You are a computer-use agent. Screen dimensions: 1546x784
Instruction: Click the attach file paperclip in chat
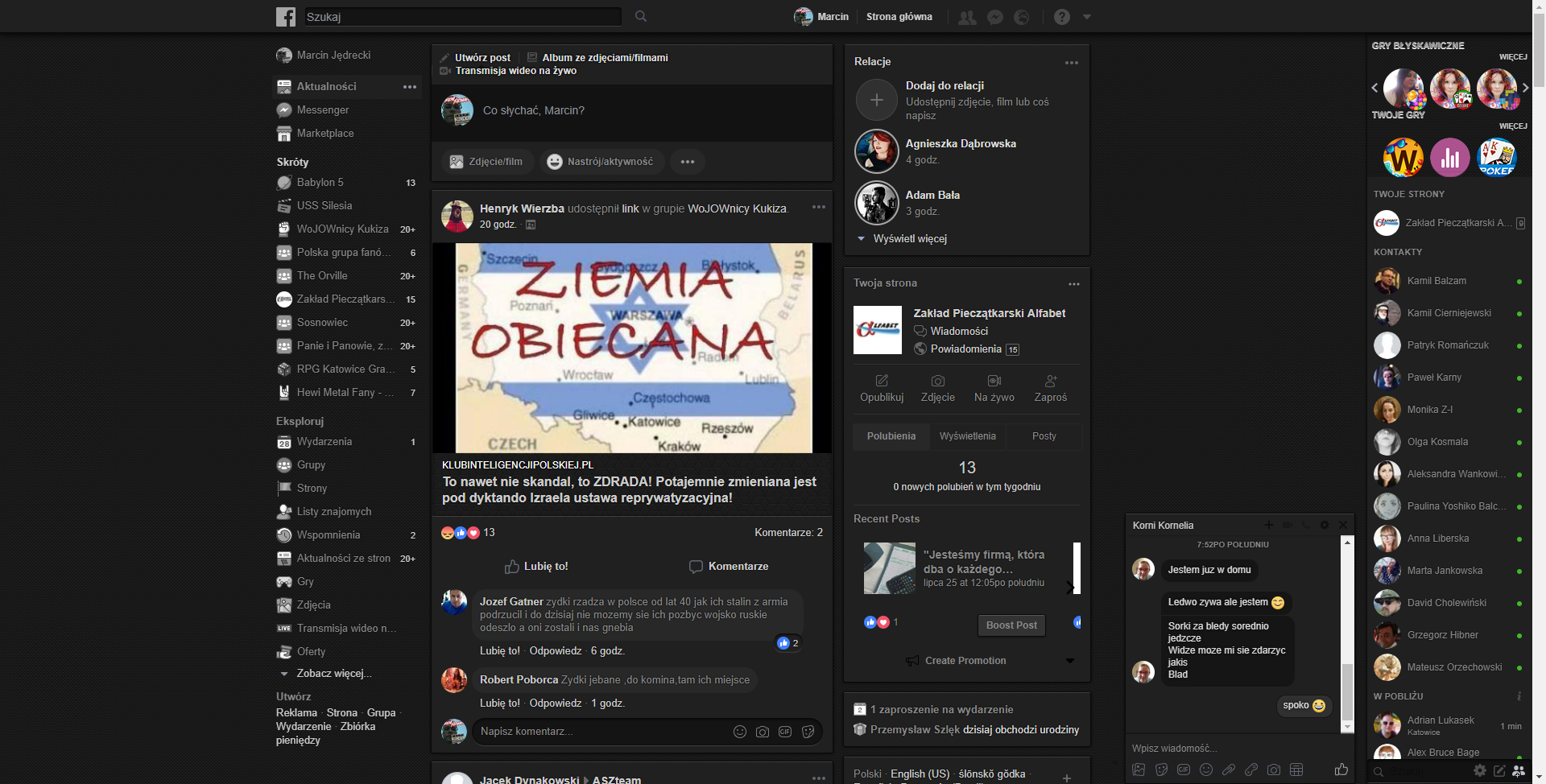click(1229, 770)
